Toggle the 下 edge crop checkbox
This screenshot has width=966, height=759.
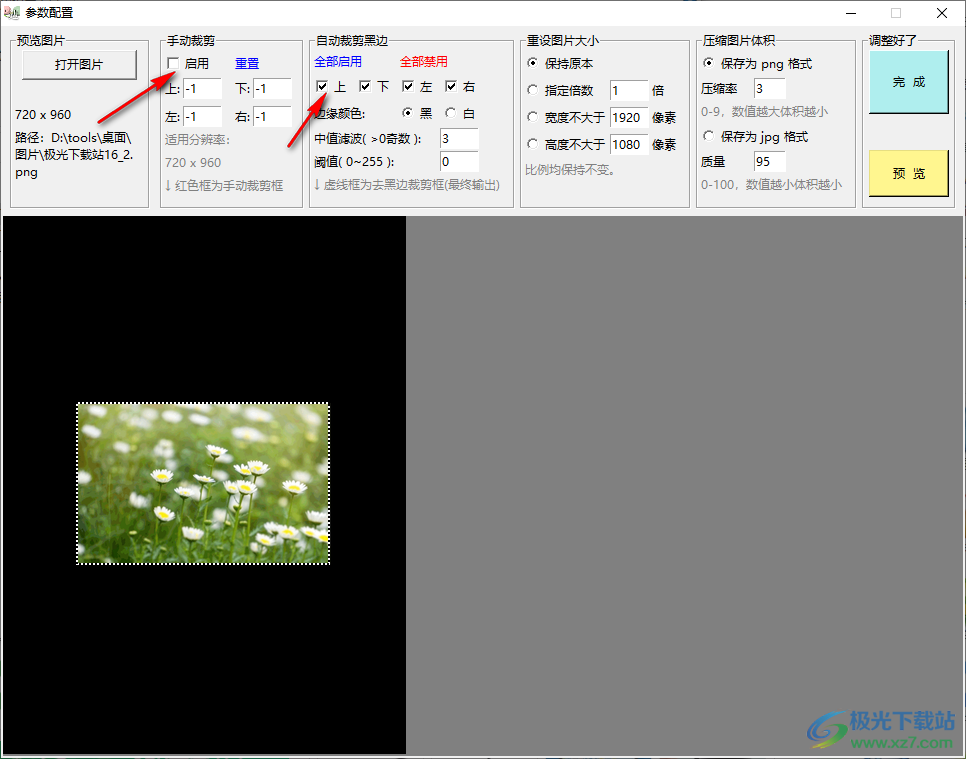[x=365, y=87]
